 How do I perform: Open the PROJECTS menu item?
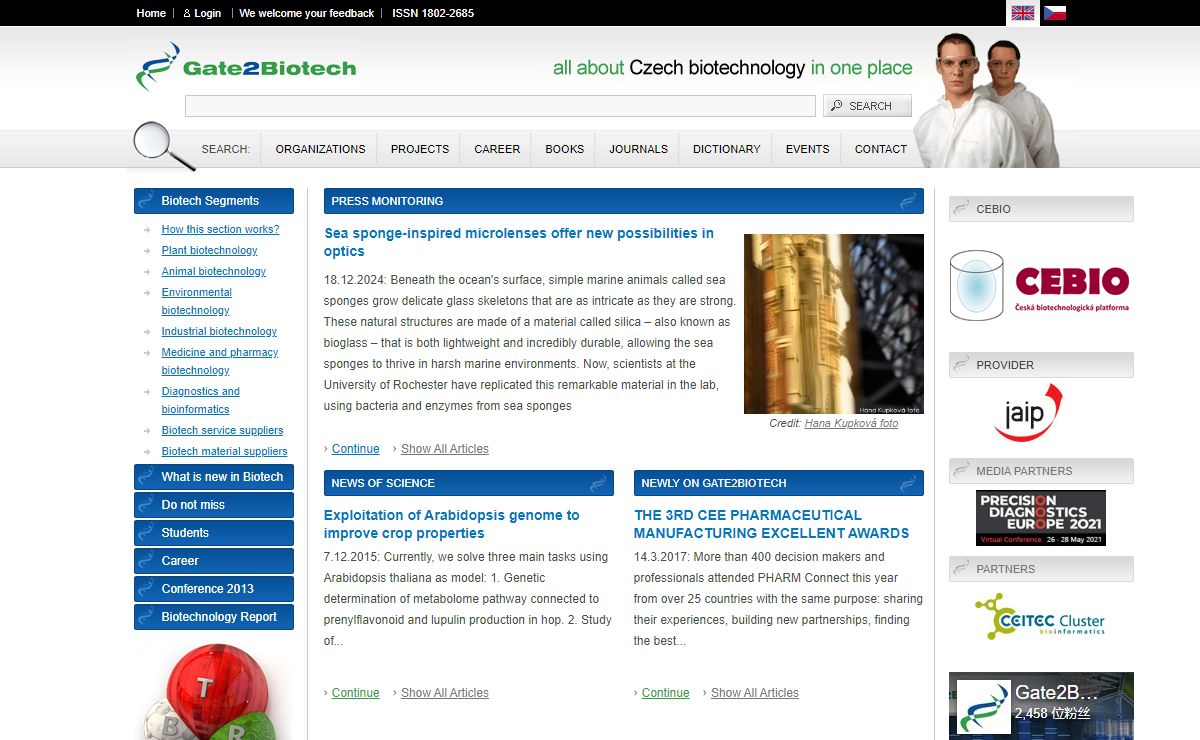click(420, 149)
